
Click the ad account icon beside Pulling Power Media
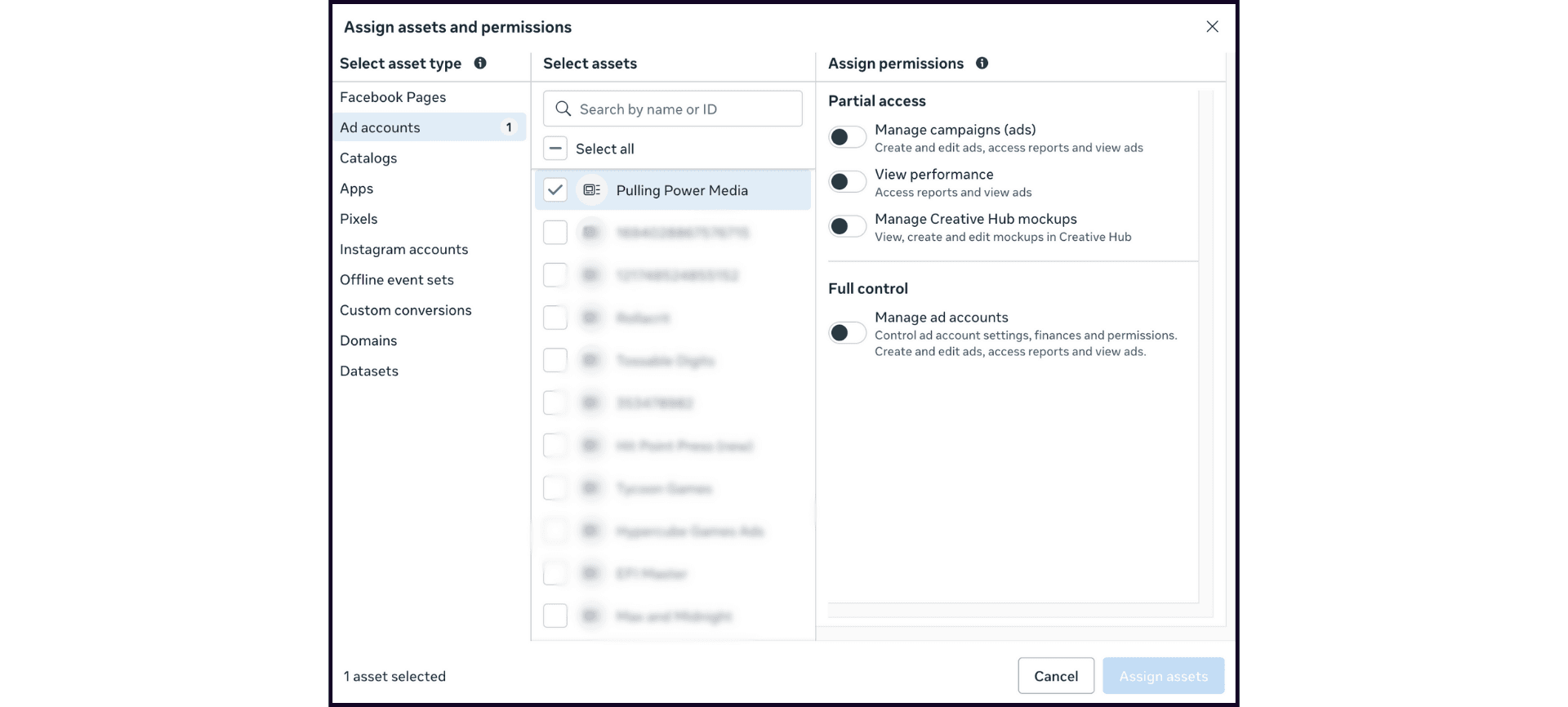tap(590, 189)
